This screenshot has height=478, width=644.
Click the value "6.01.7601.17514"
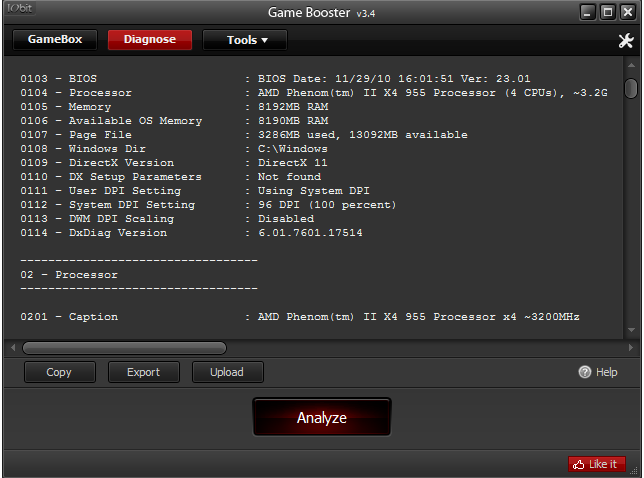pyautogui.click(x=310, y=232)
